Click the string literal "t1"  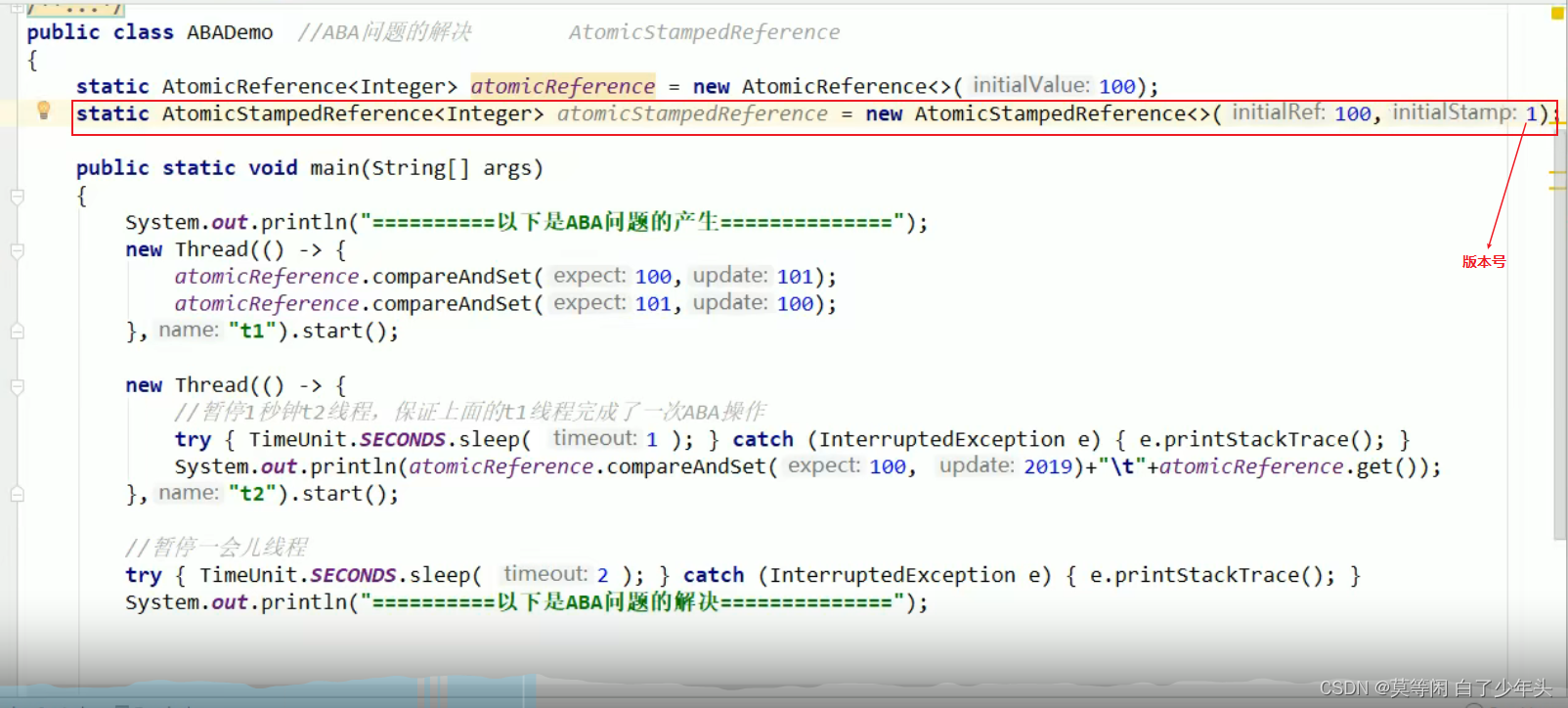pos(252,331)
